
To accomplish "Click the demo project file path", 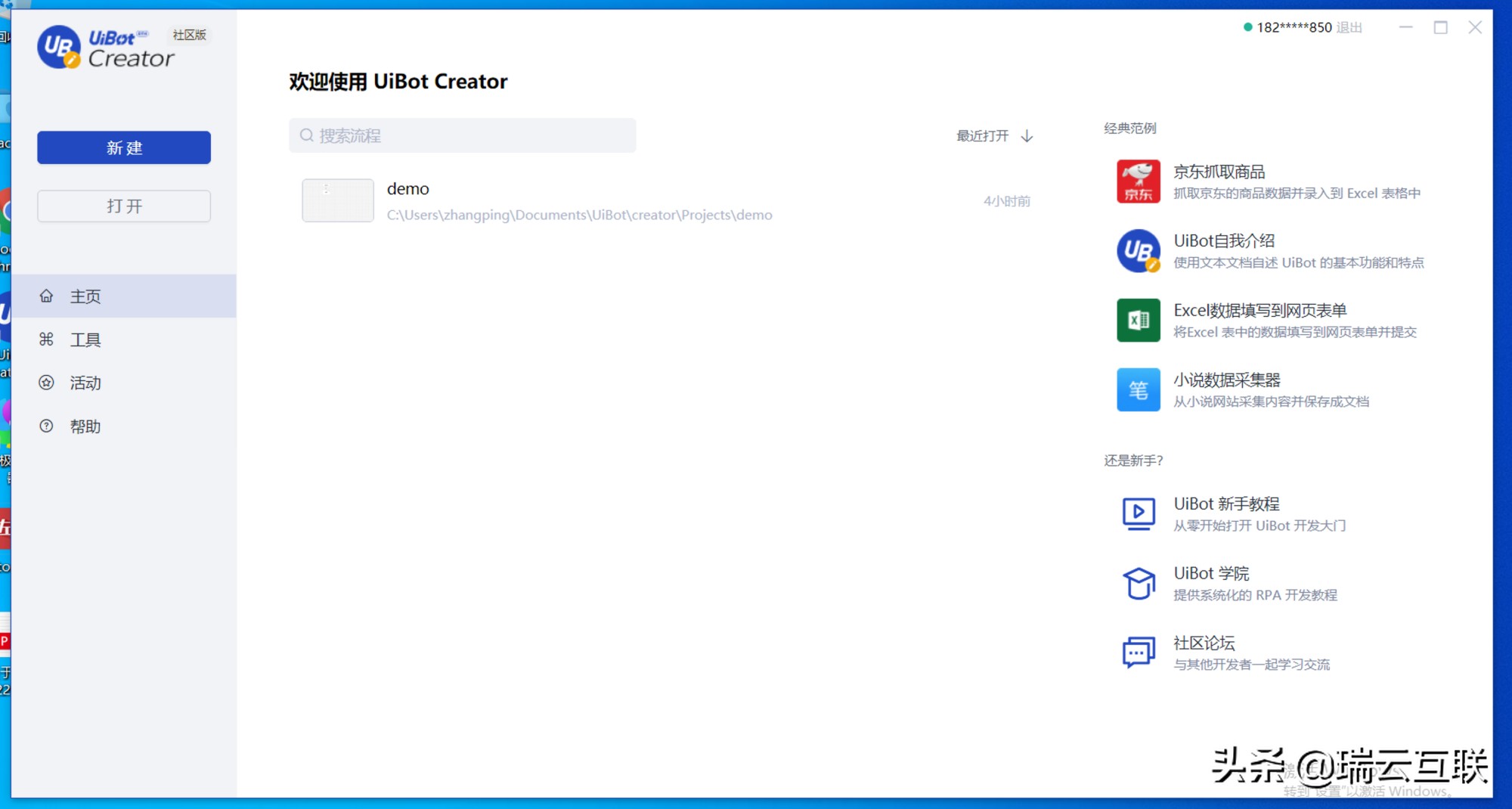I will [x=579, y=215].
